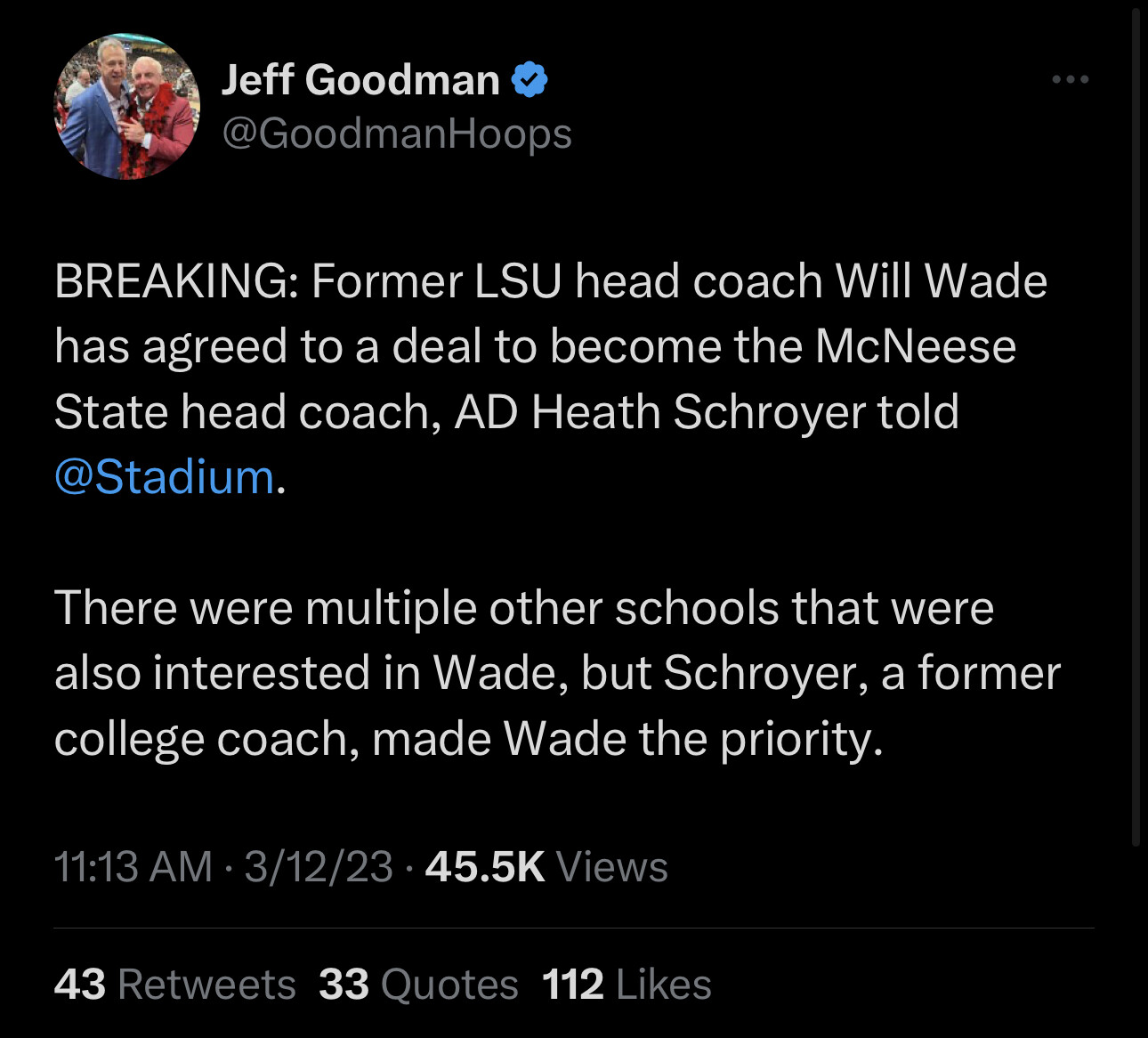Follow the @Stadium mention link
Screen dimensions: 1148x1038
pos(165,476)
